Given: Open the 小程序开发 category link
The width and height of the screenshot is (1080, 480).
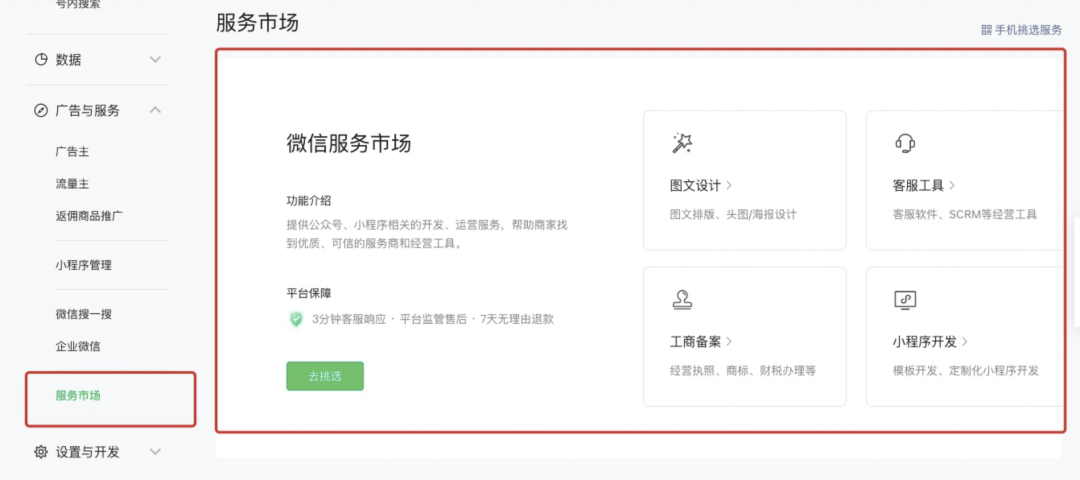Looking at the screenshot, I should point(931,342).
